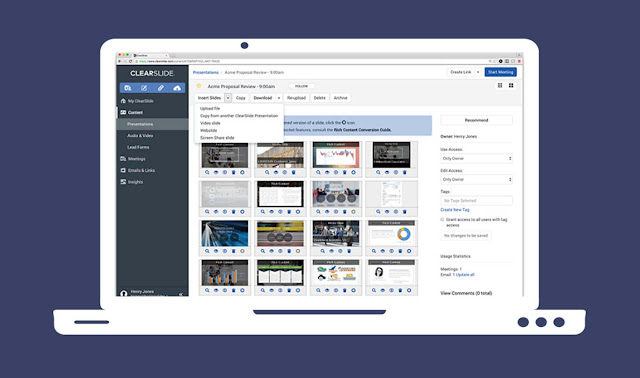Open the info icon on the donut chart slide
The width and height of the screenshot is (640, 378).
[x=391, y=251]
